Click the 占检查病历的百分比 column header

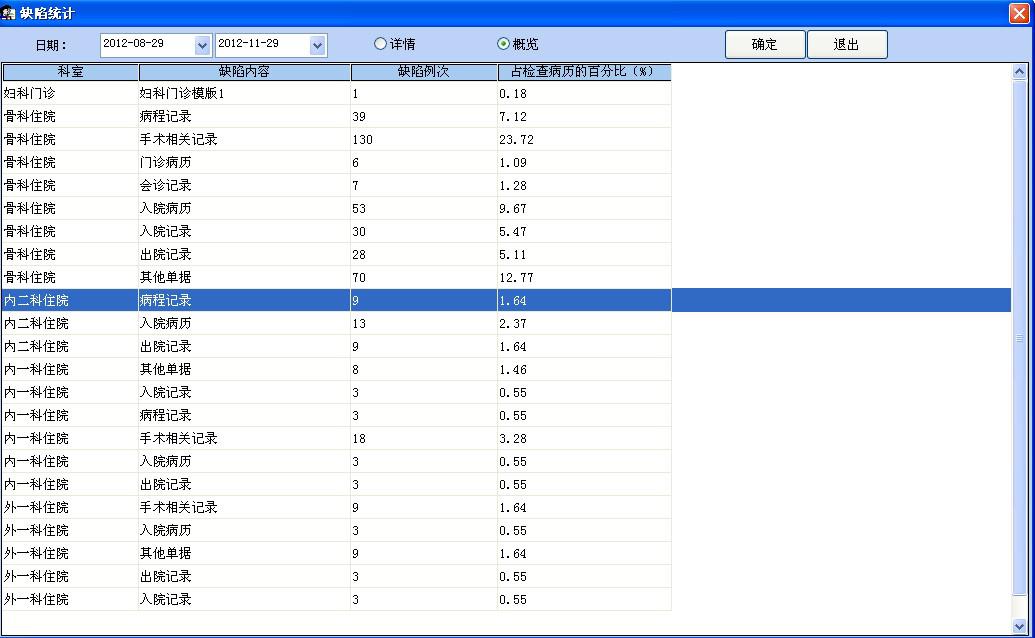click(583, 72)
